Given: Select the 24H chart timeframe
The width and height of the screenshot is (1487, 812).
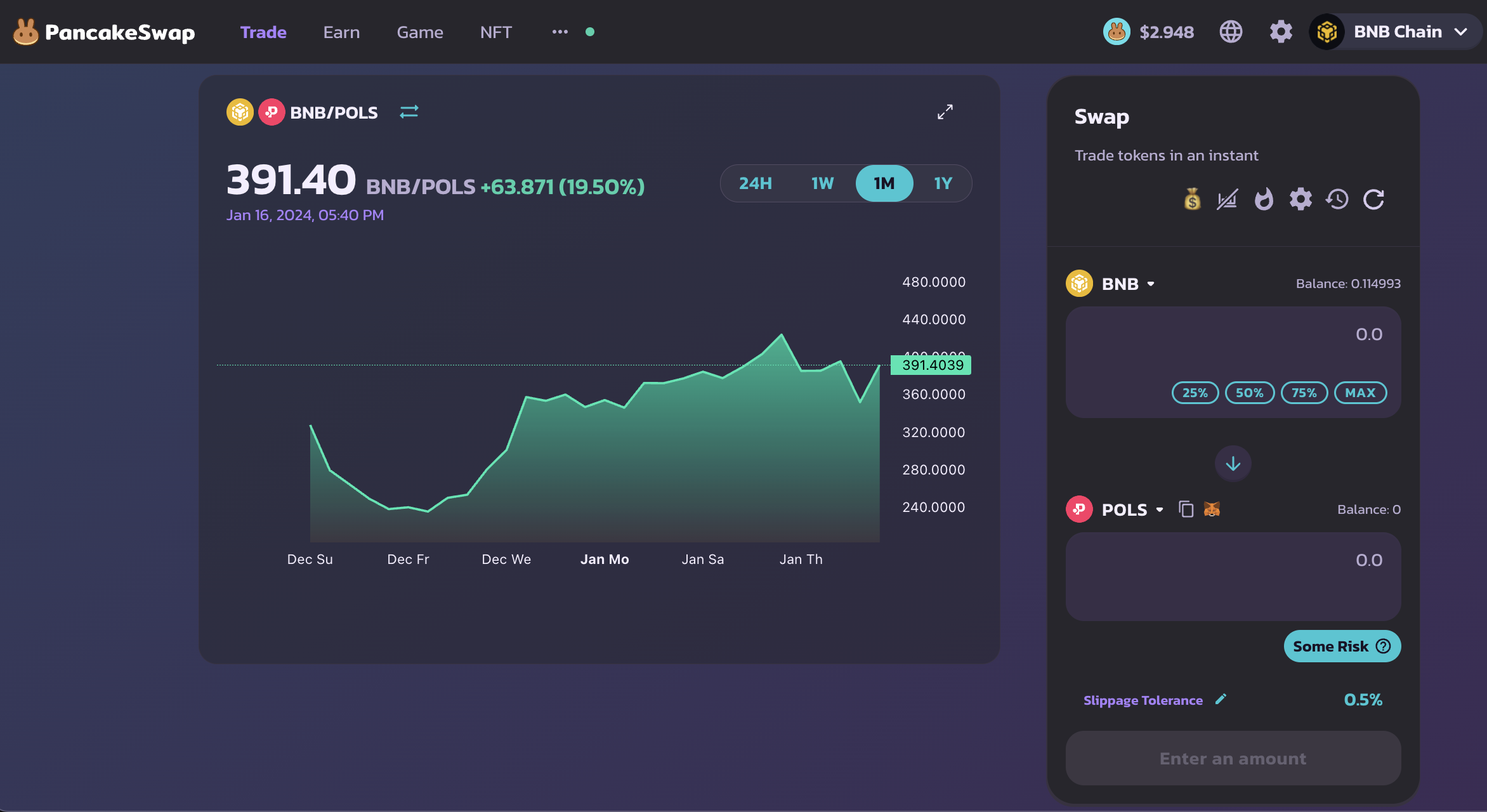Looking at the screenshot, I should point(755,183).
